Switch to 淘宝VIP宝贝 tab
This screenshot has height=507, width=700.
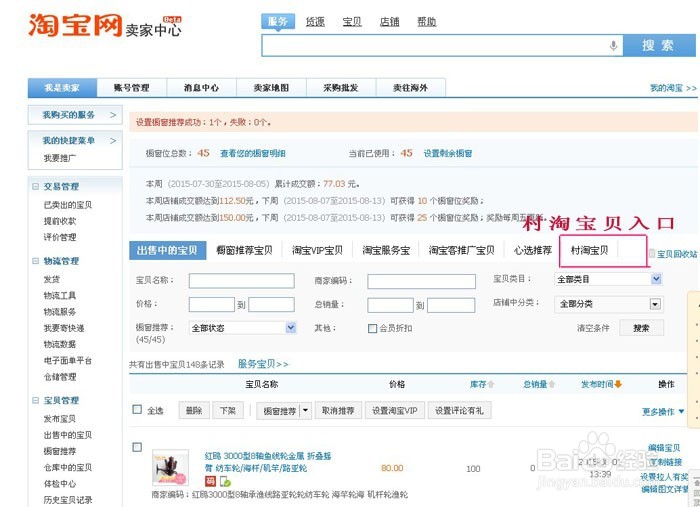click(317, 250)
